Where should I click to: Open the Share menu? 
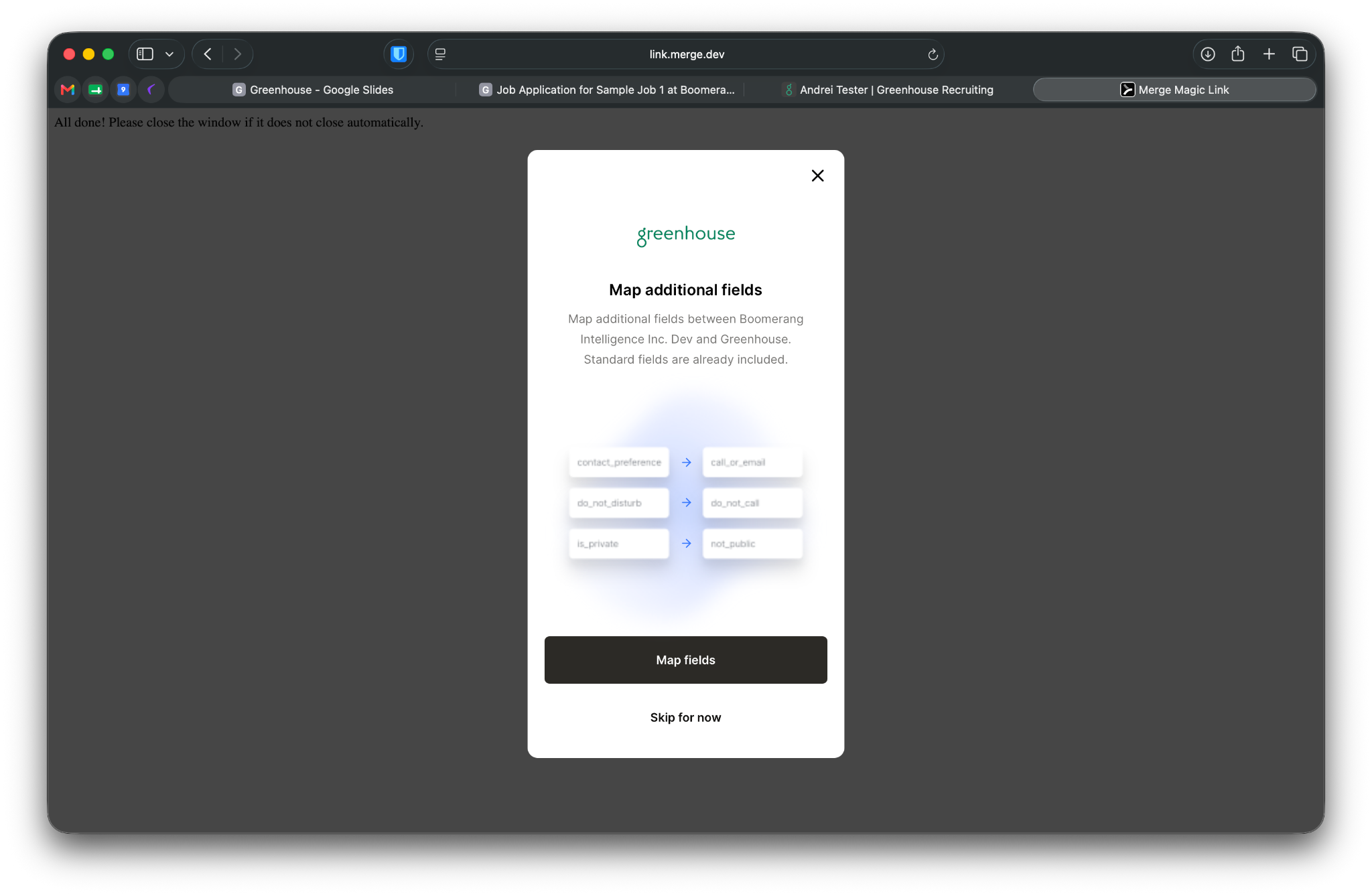tap(1238, 54)
